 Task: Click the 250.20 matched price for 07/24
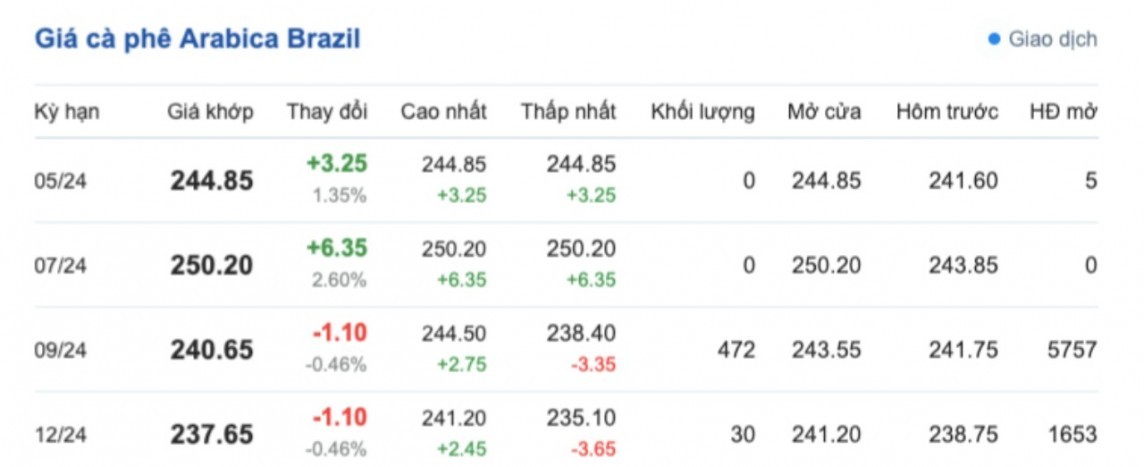click(211, 266)
